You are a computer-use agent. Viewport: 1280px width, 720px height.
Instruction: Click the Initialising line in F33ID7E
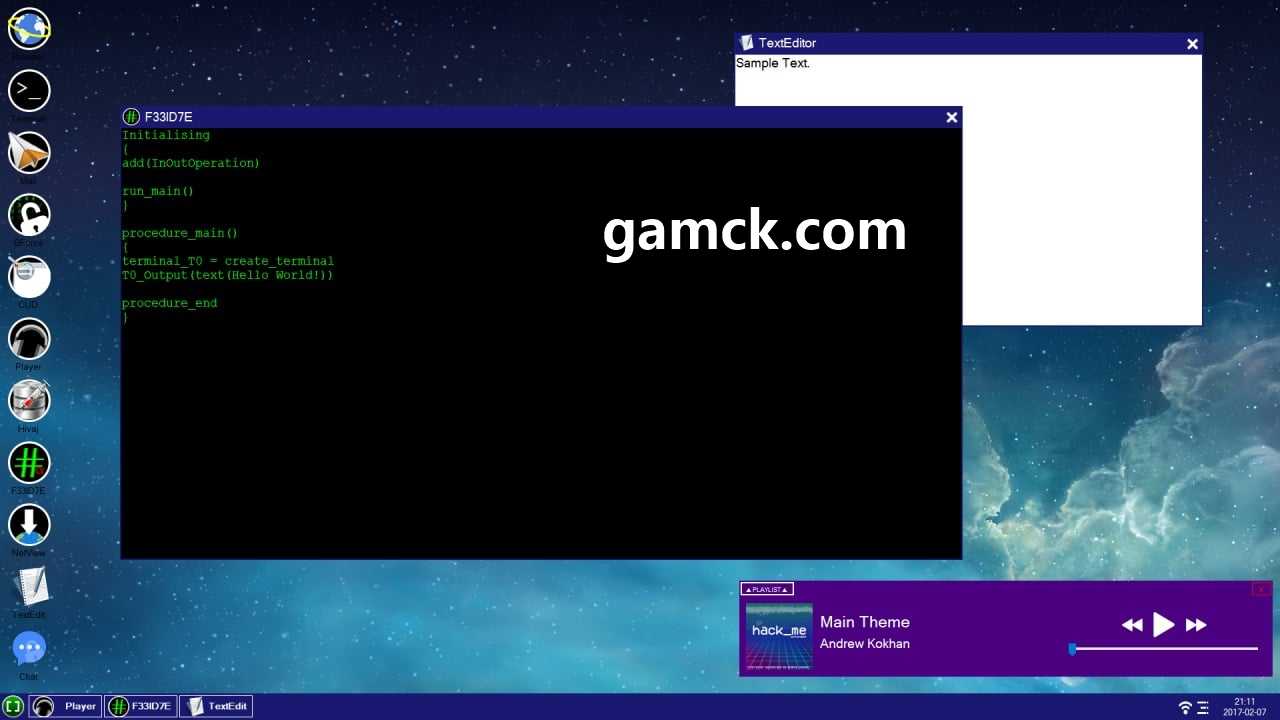[x=166, y=135]
